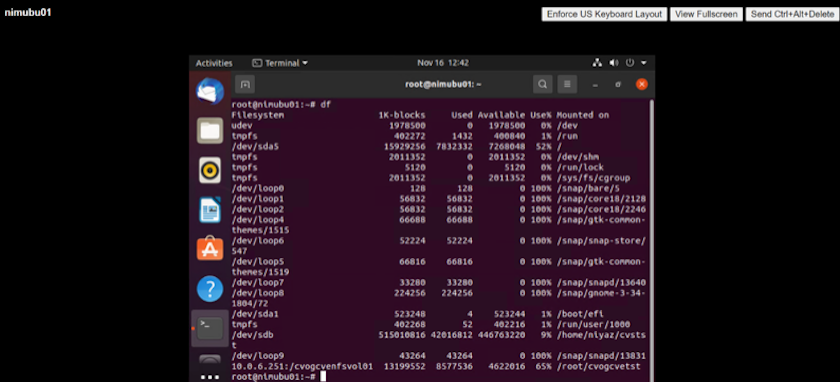Click the 515010816 blocks value
This screenshot has height=382, width=840.
point(402,335)
